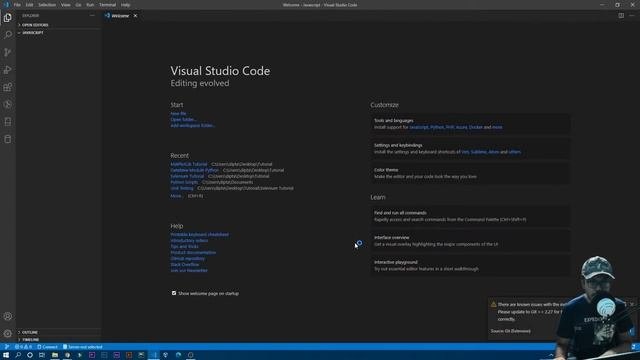
Task: Open the Selection menu
Action: pyautogui.click(x=47, y=5)
